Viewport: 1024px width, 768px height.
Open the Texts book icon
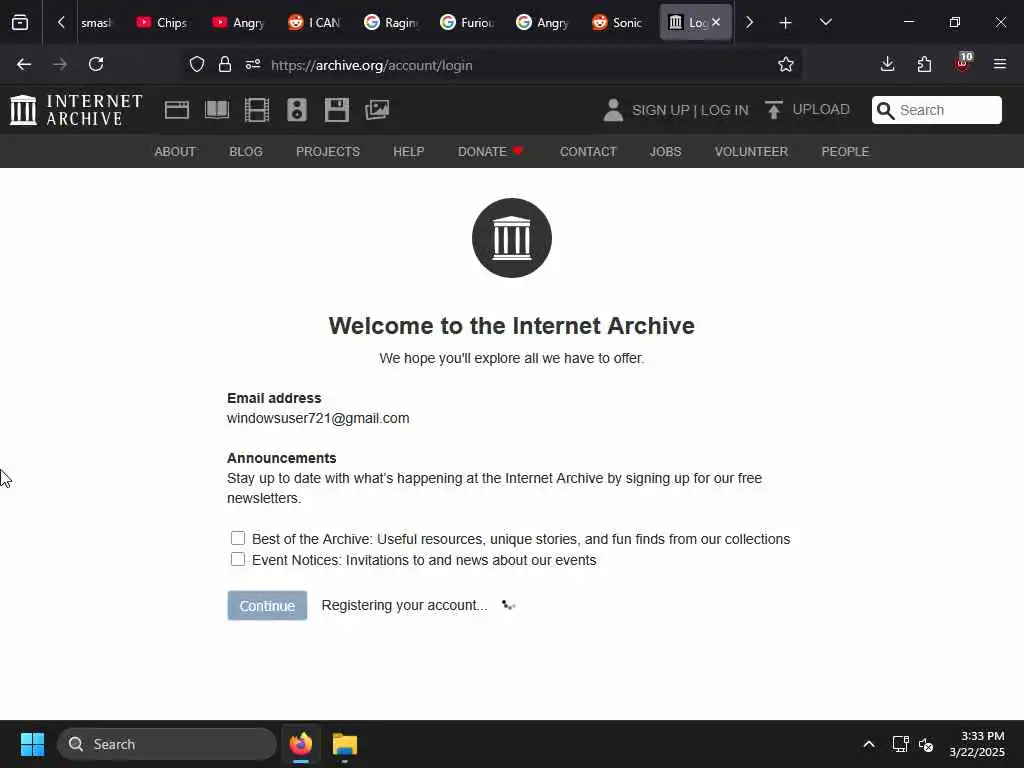[217, 110]
